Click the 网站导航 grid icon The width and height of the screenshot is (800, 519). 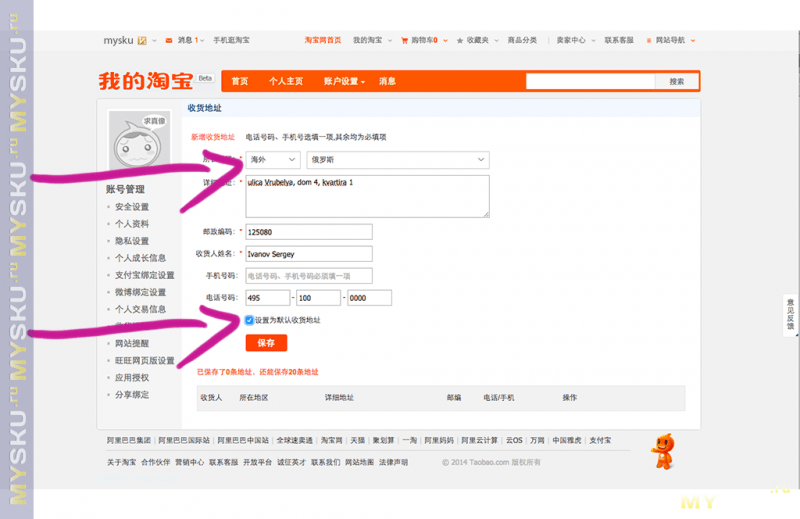coord(648,40)
